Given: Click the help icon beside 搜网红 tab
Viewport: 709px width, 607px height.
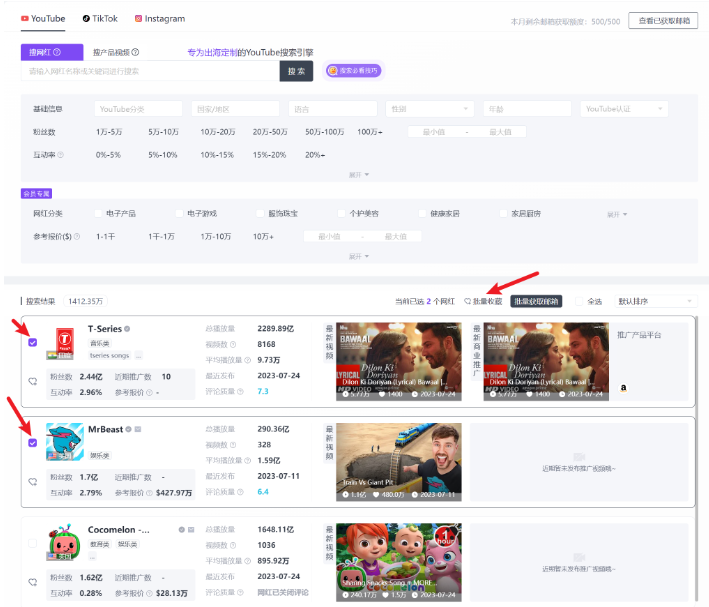Looking at the screenshot, I should pyautogui.click(x=57, y=52).
